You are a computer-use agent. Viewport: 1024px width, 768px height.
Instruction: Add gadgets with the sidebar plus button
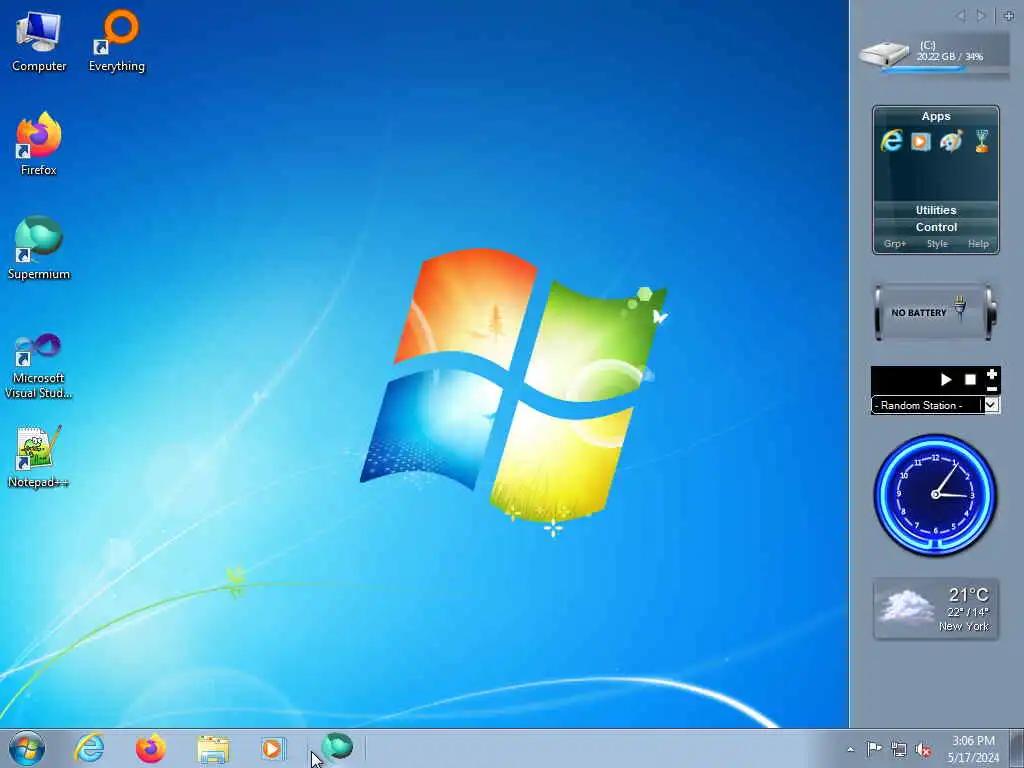point(1009,16)
